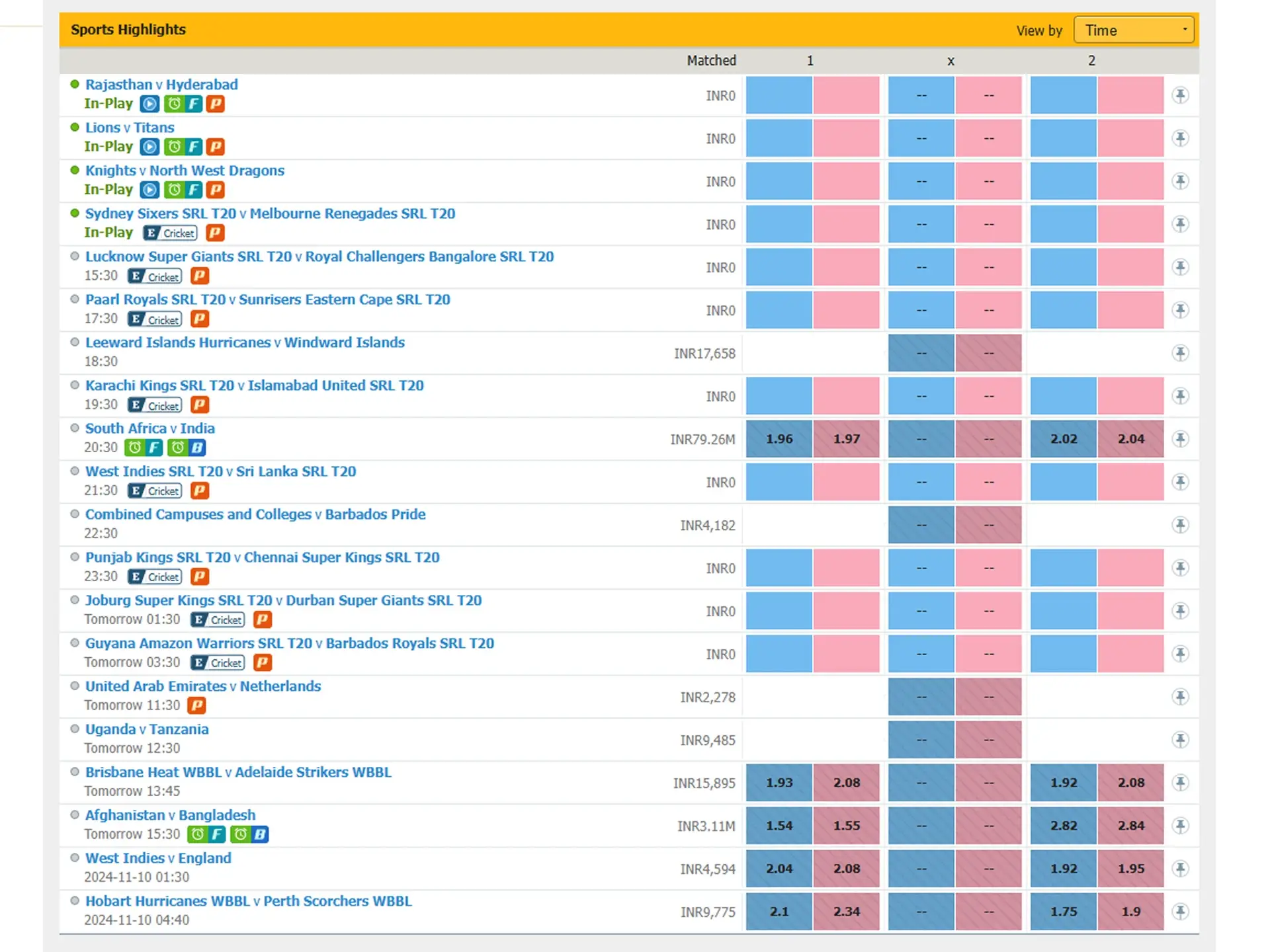Open Rajasthan v Hyderabad match link

[161, 85]
